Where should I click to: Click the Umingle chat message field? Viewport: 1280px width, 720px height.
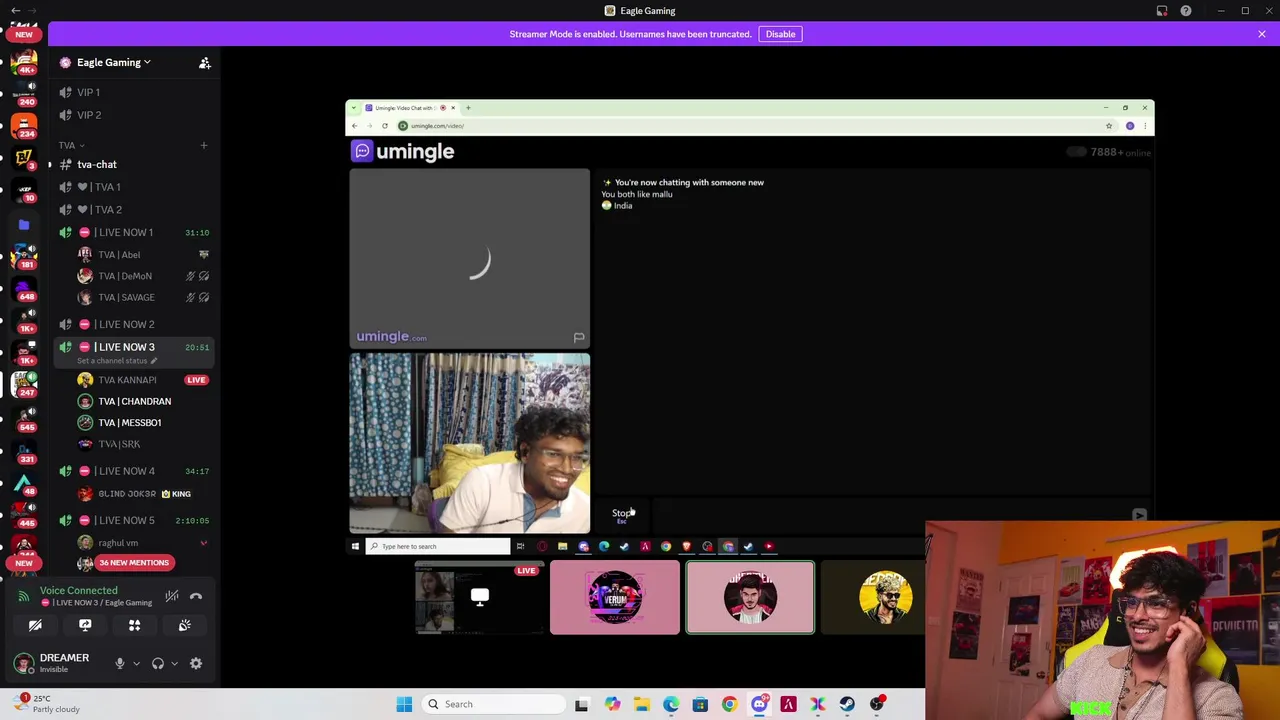tap(889, 514)
